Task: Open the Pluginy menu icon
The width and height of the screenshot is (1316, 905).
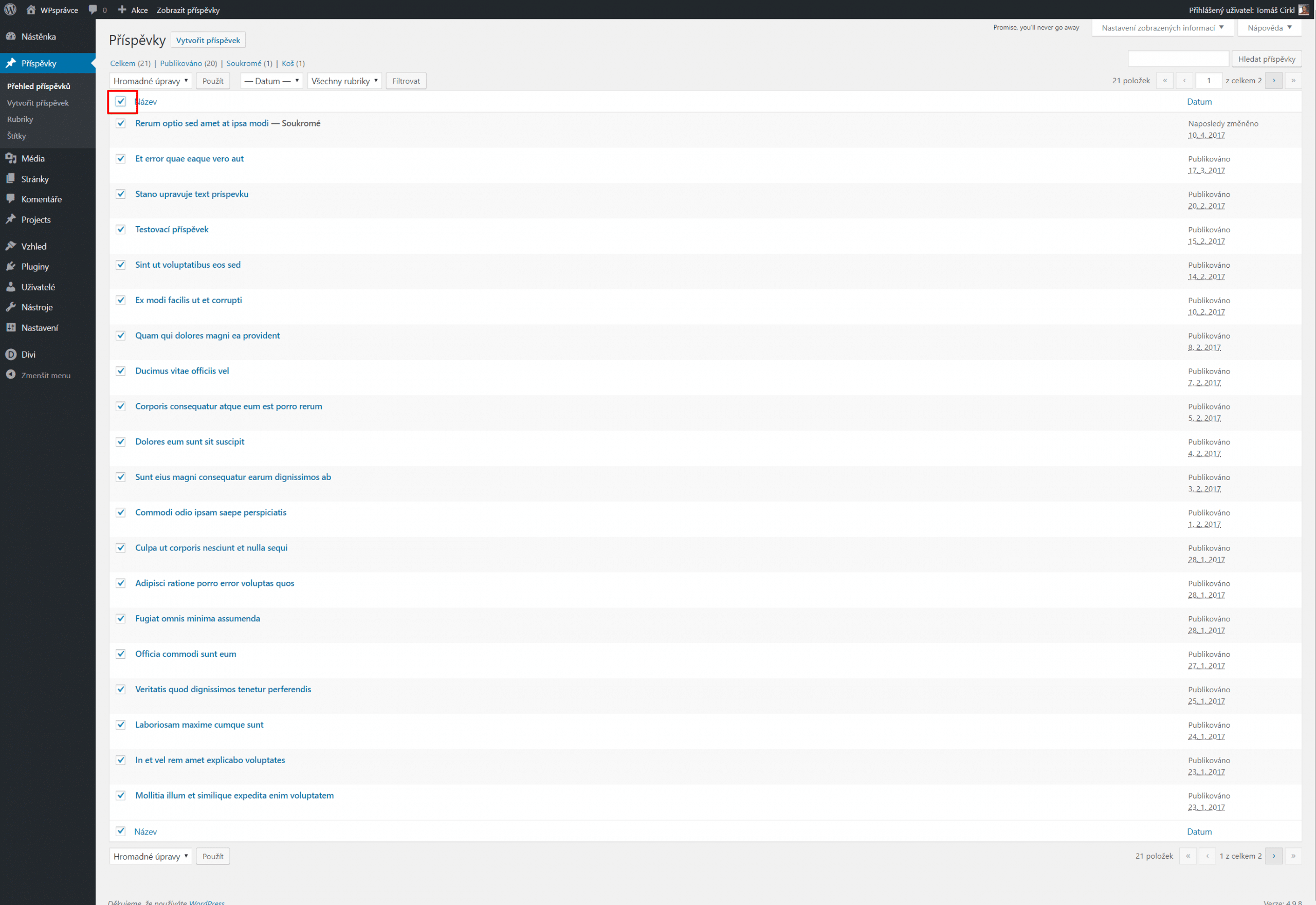Action: pos(11,267)
